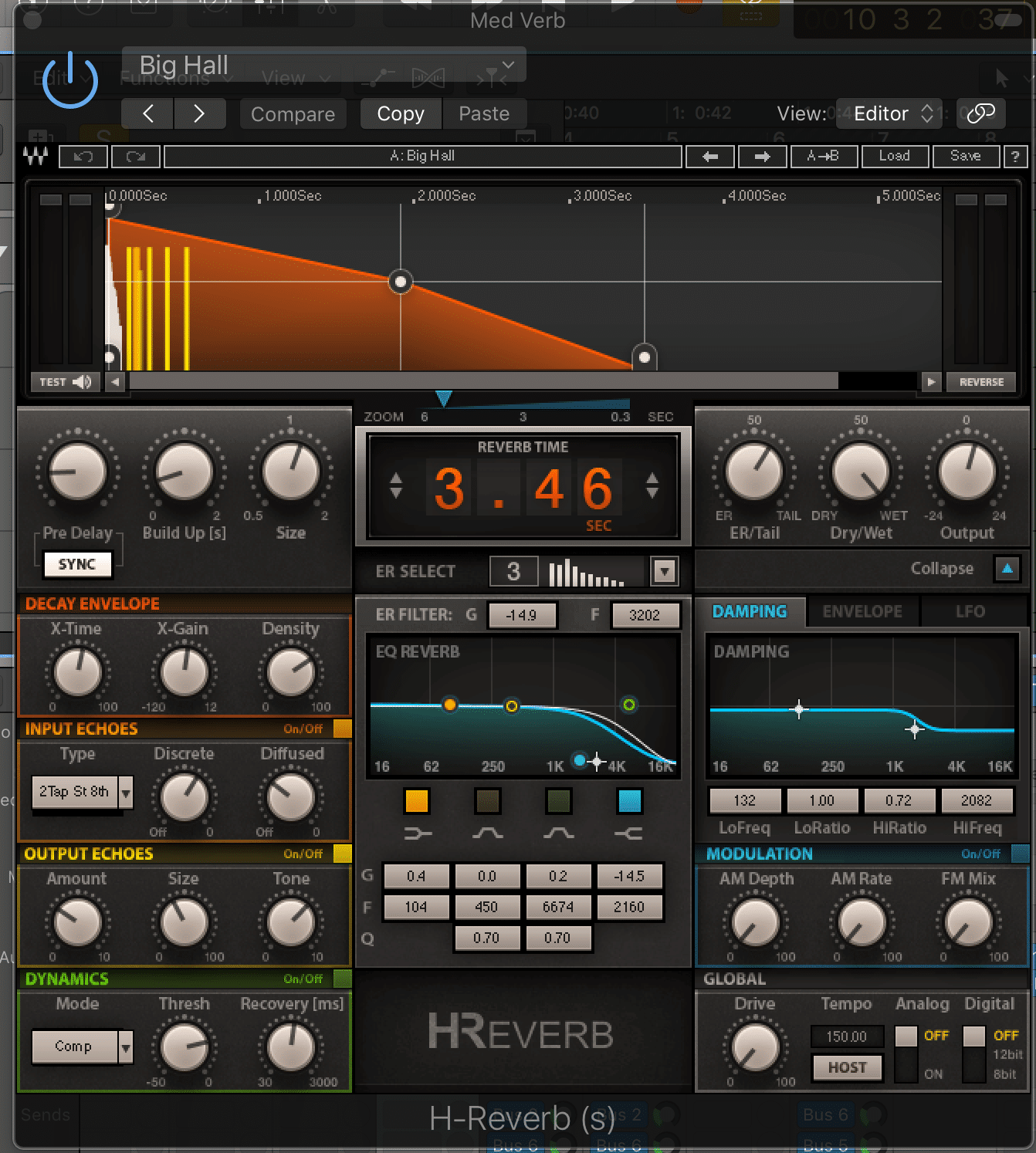This screenshot has width=1036, height=1153.
Task: Toggle tempo HOST sync button
Action: [x=847, y=1067]
